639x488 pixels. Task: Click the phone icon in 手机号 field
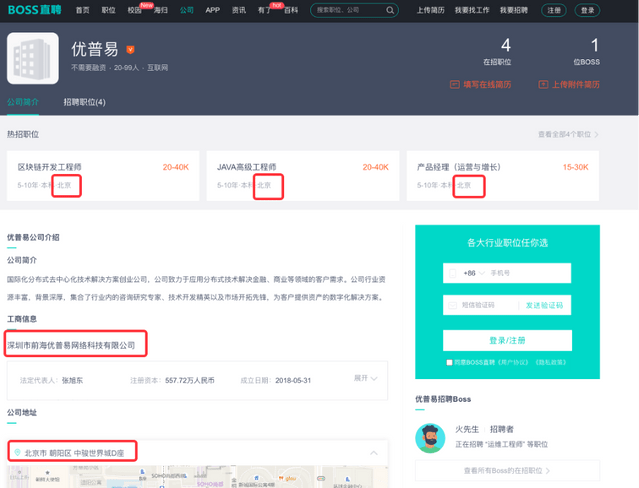452,273
